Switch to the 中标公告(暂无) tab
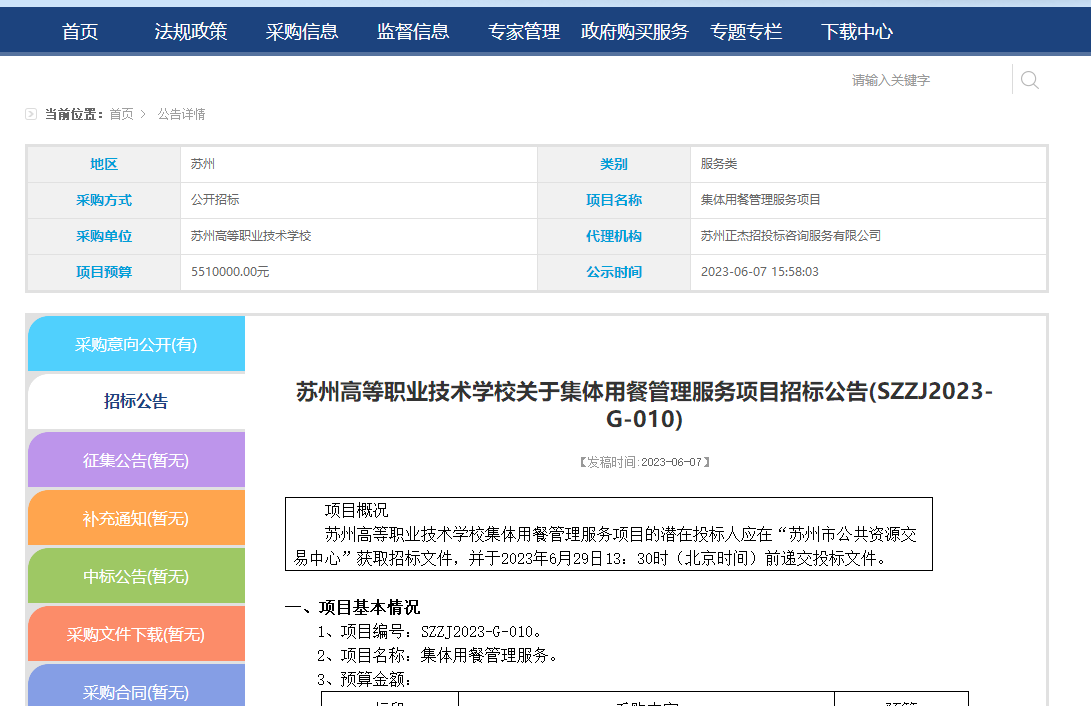1091x706 pixels. (x=136, y=576)
